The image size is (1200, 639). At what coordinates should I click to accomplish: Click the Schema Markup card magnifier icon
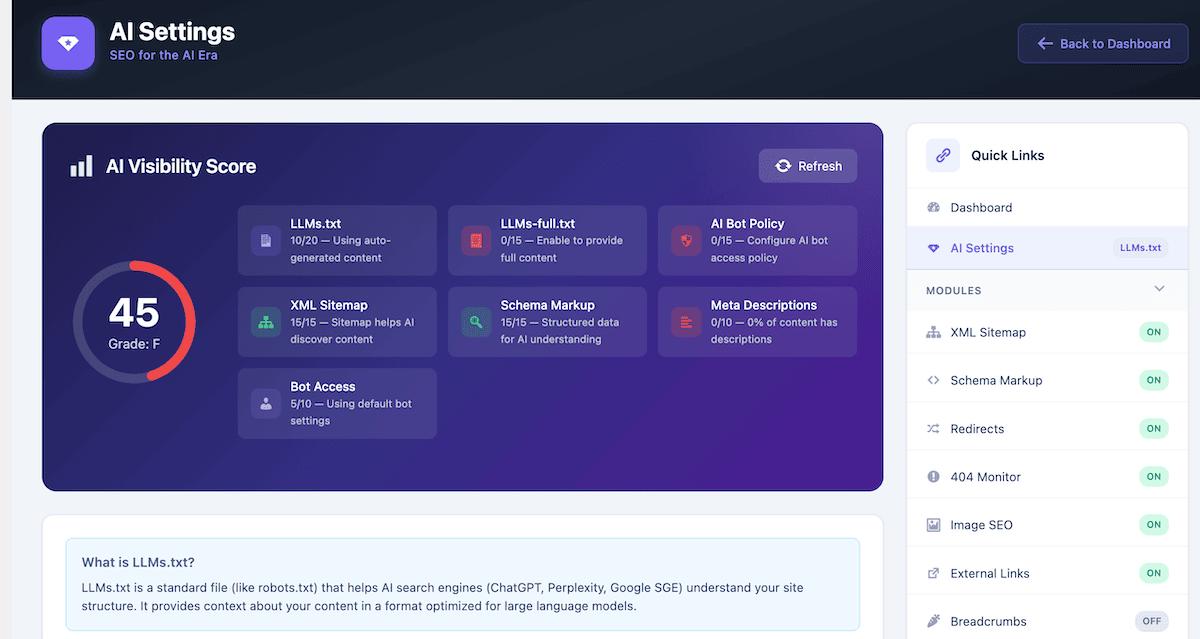click(x=476, y=322)
